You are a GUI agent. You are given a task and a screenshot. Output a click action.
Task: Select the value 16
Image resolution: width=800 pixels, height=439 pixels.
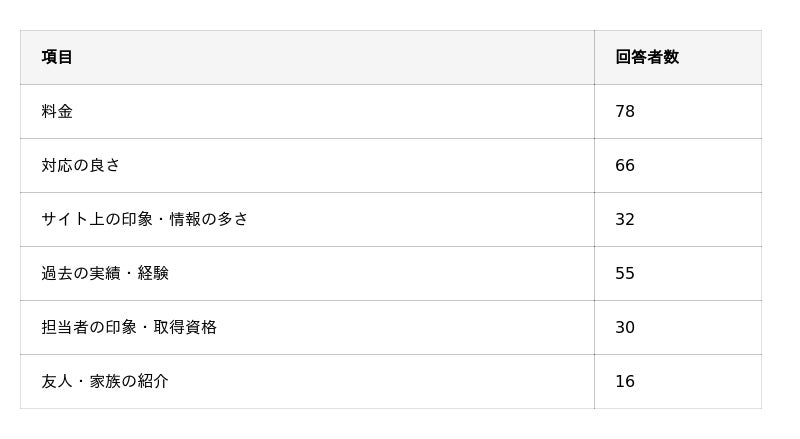[x=625, y=381]
